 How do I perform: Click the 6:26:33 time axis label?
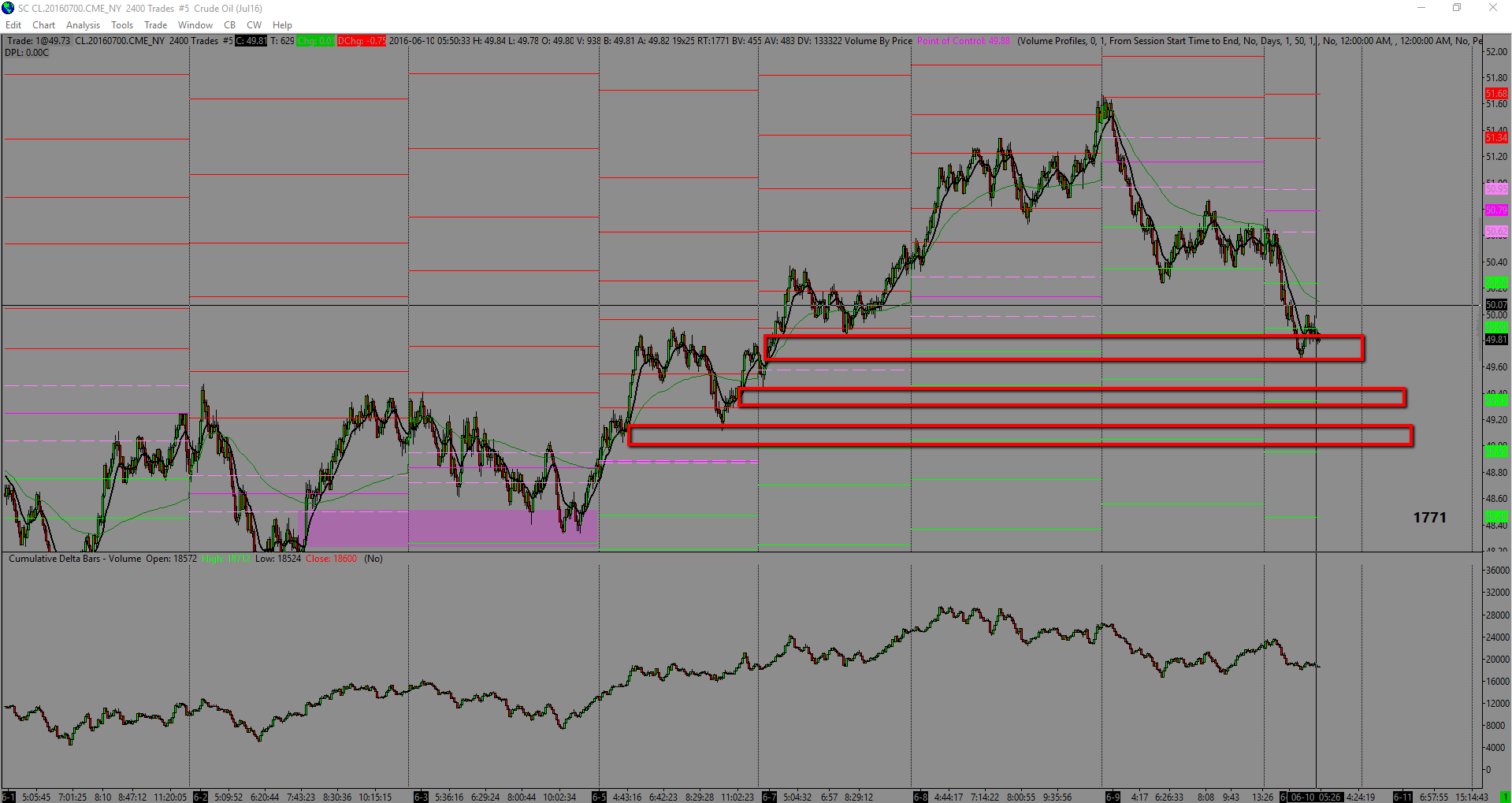[x=1169, y=797]
